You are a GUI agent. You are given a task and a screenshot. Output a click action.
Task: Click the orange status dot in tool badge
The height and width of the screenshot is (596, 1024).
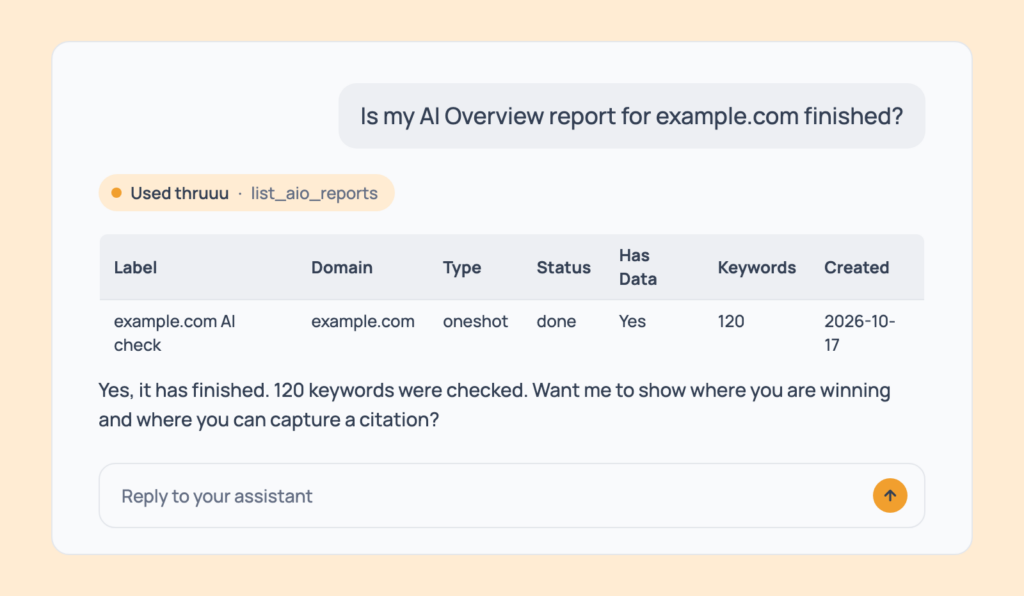pos(116,193)
